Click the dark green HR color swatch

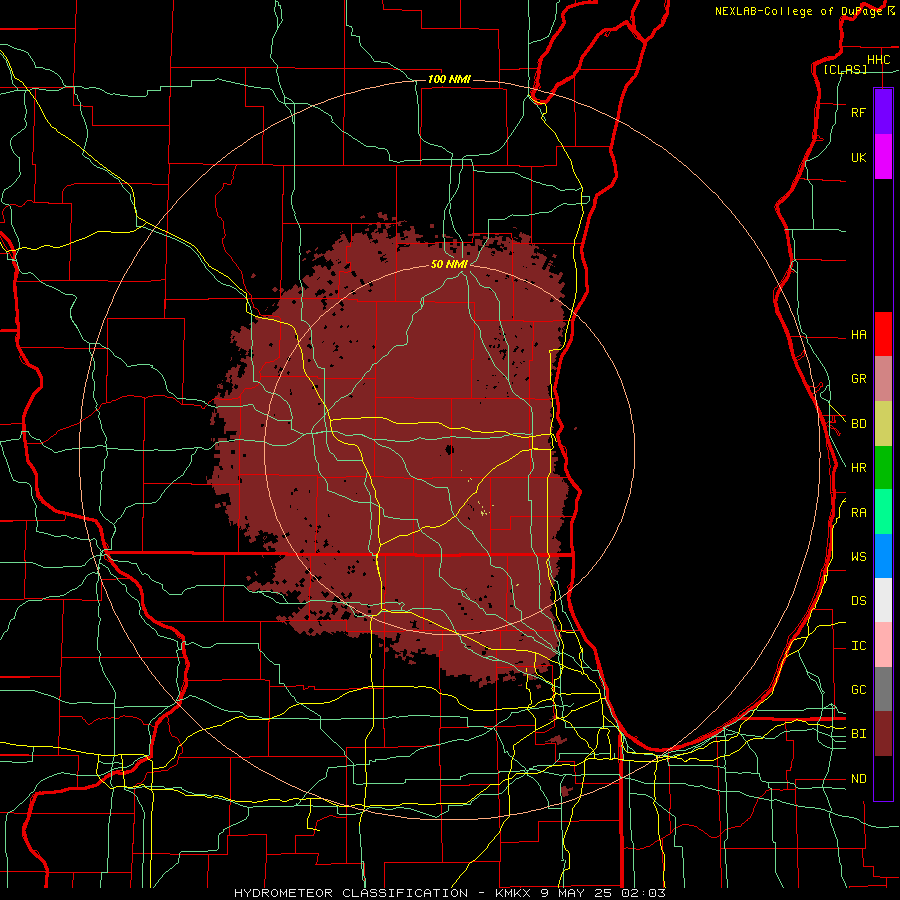[x=883, y=468]
